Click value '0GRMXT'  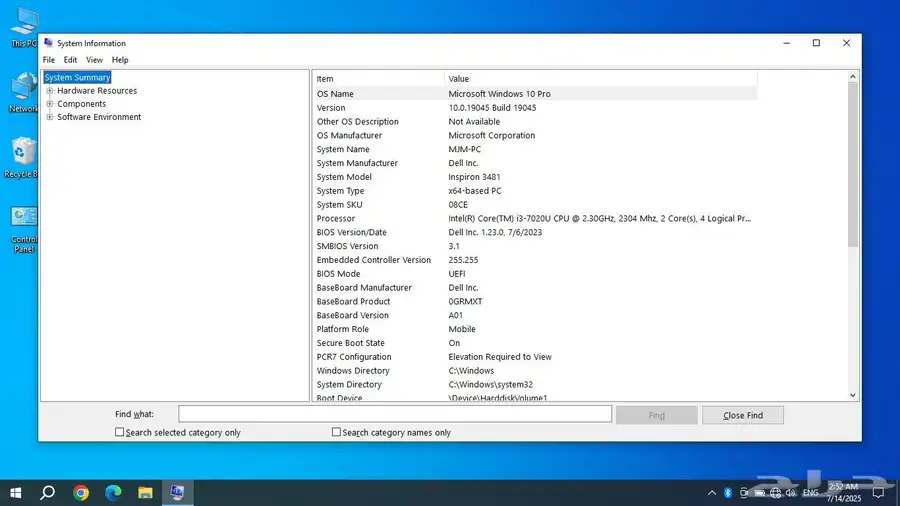465,302
